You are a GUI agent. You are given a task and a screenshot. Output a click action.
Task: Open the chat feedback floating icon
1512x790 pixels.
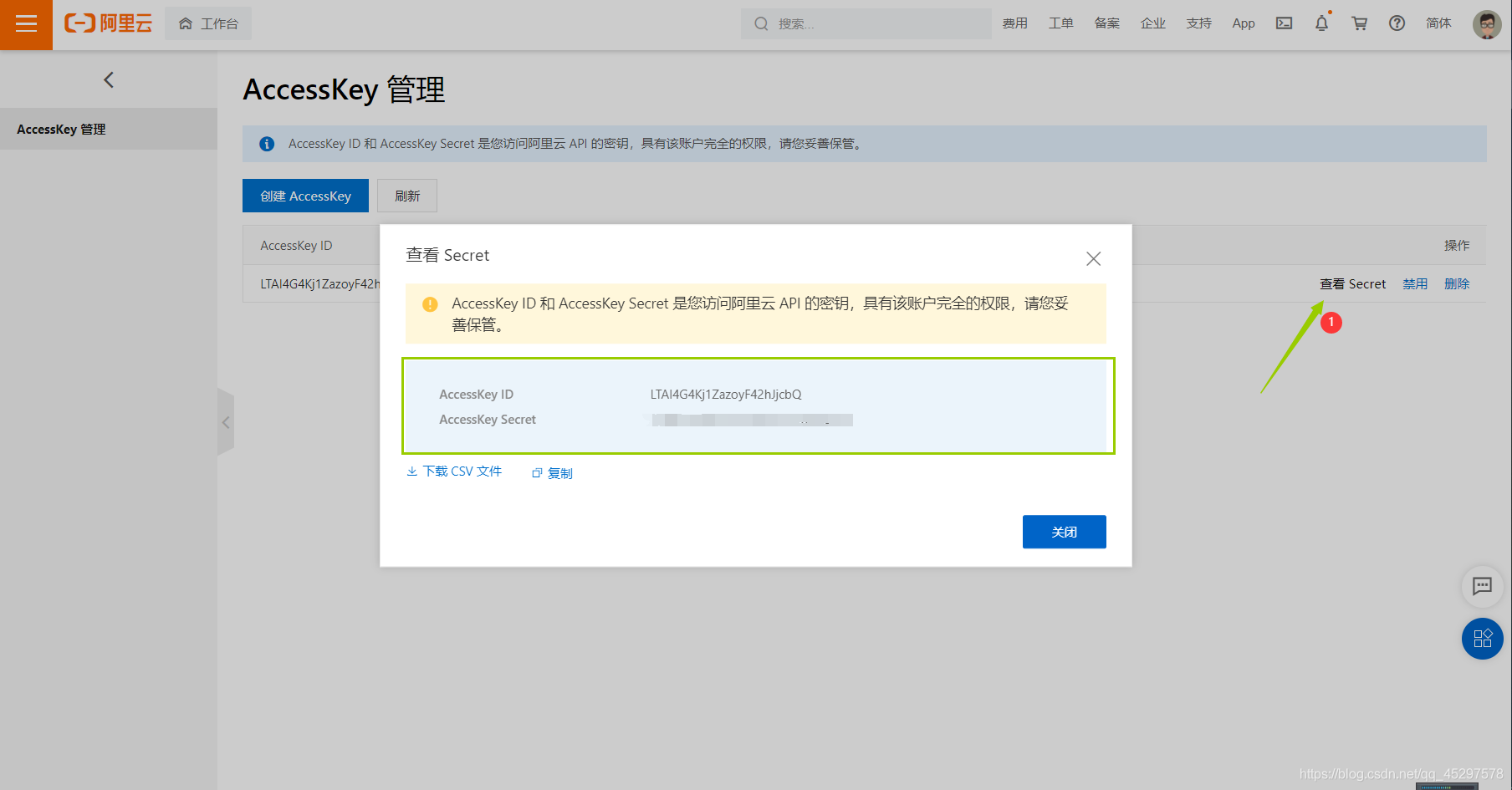1482,586
